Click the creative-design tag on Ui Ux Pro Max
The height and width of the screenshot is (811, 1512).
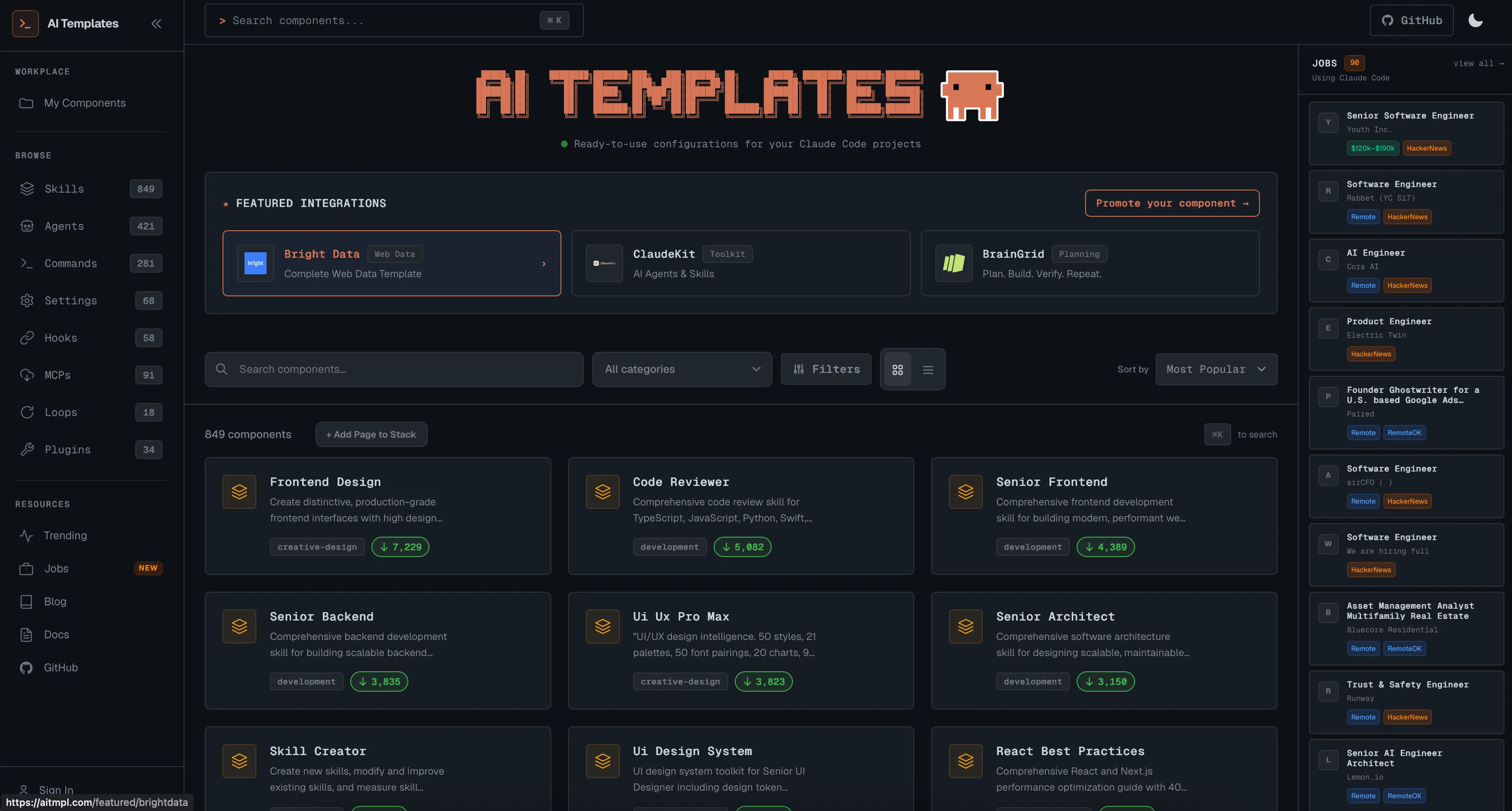tap(680, 682)
